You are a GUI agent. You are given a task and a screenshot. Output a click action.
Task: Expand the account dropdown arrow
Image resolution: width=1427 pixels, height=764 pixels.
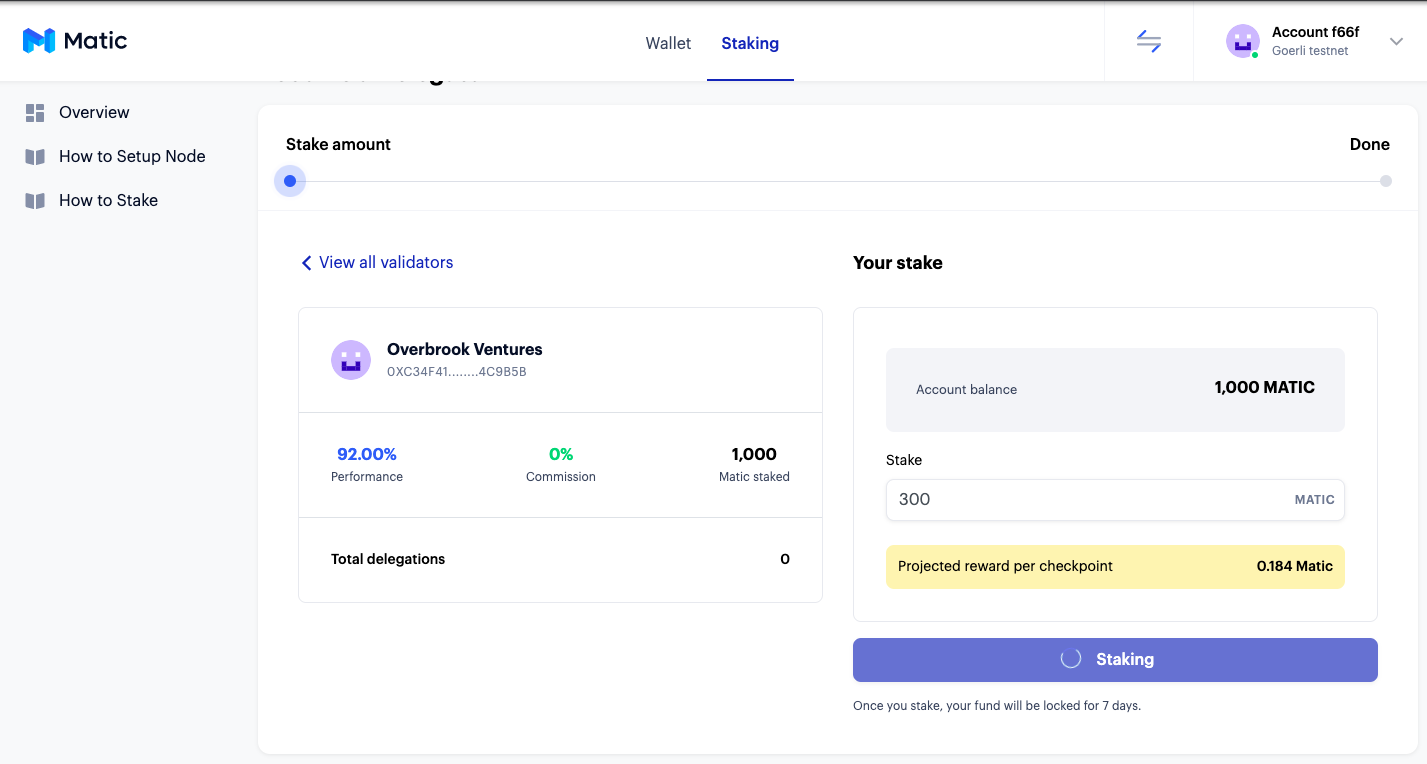[x=1396, y=41]
